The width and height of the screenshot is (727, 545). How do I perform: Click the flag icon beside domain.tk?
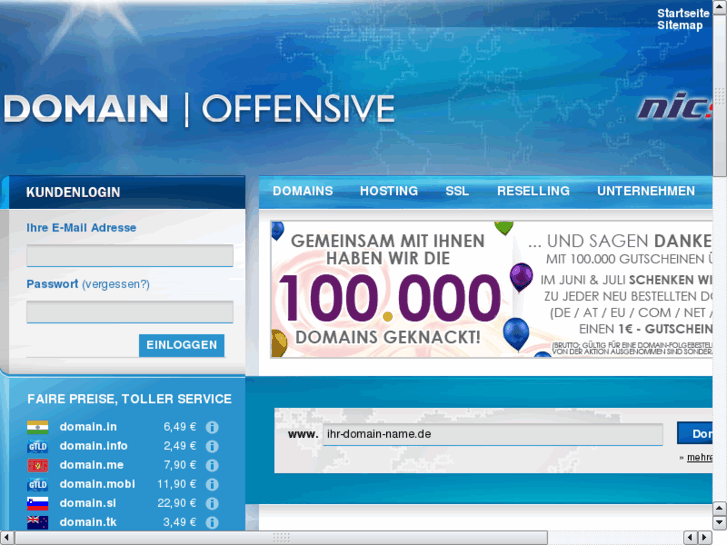[38, 523]
